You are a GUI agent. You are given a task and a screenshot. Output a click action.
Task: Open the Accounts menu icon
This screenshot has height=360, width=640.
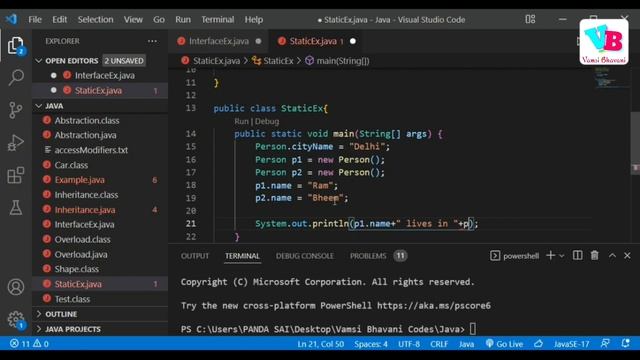coord(16,287)
